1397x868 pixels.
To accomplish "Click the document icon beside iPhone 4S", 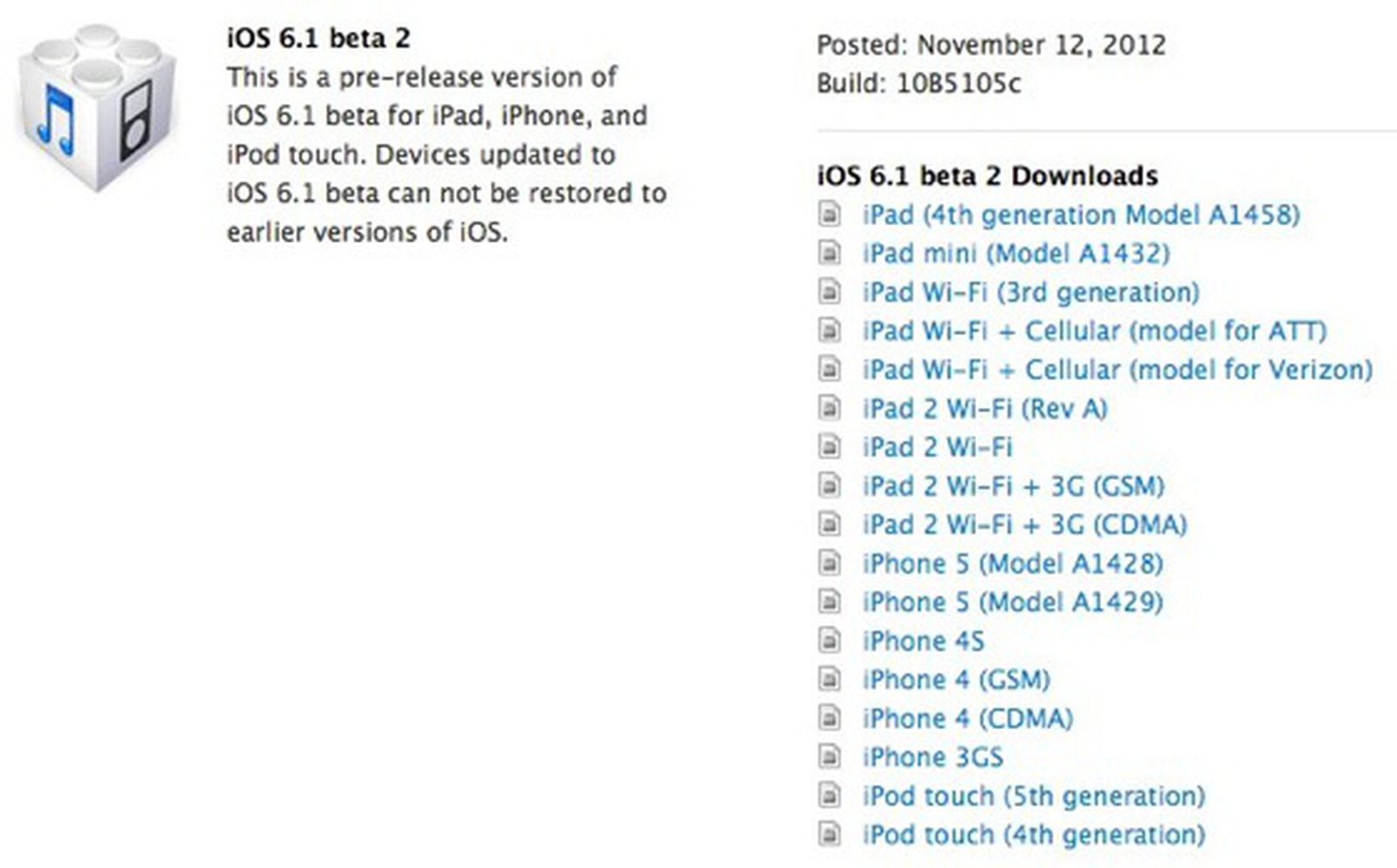I will pyautogui.click(x=827, y=640).
